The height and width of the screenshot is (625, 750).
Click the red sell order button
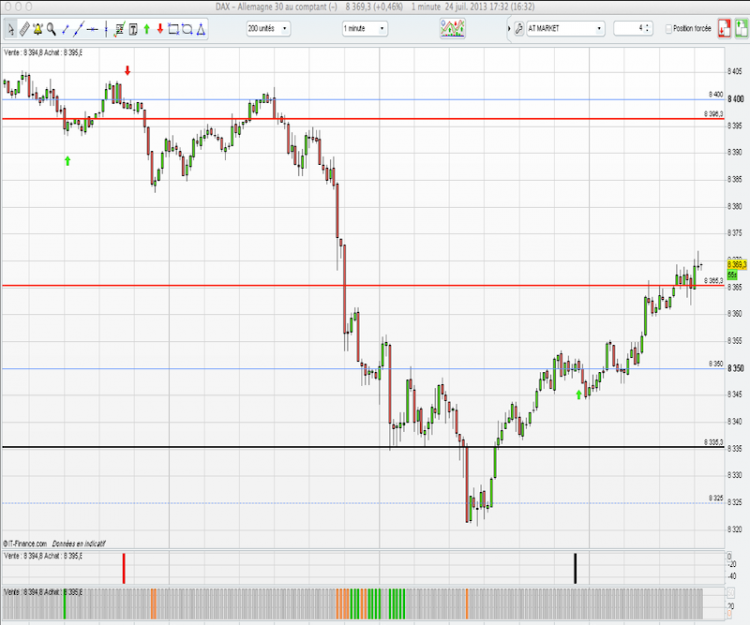coord(724,29)
